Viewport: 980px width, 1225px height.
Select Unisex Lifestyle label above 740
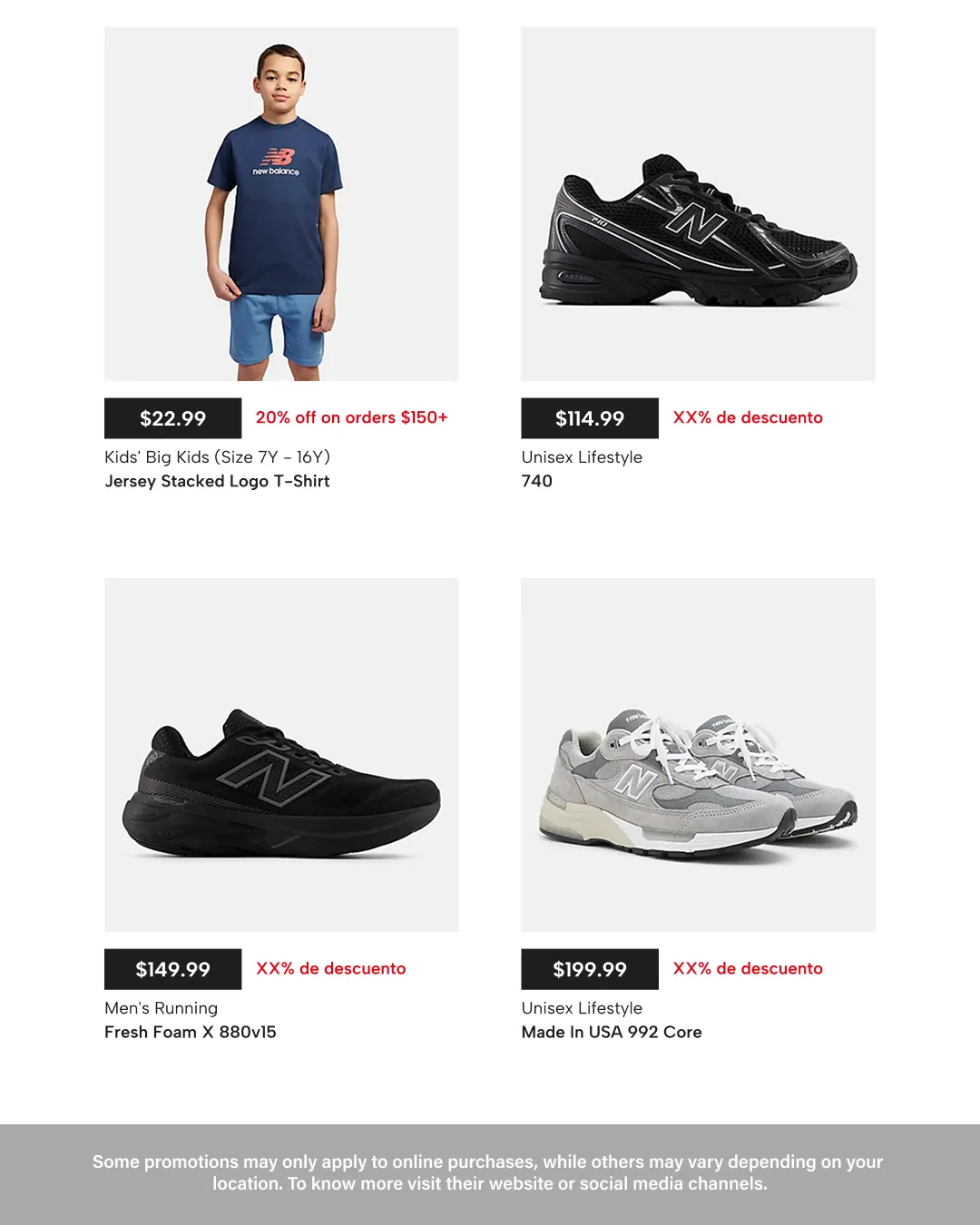(582, 457)
